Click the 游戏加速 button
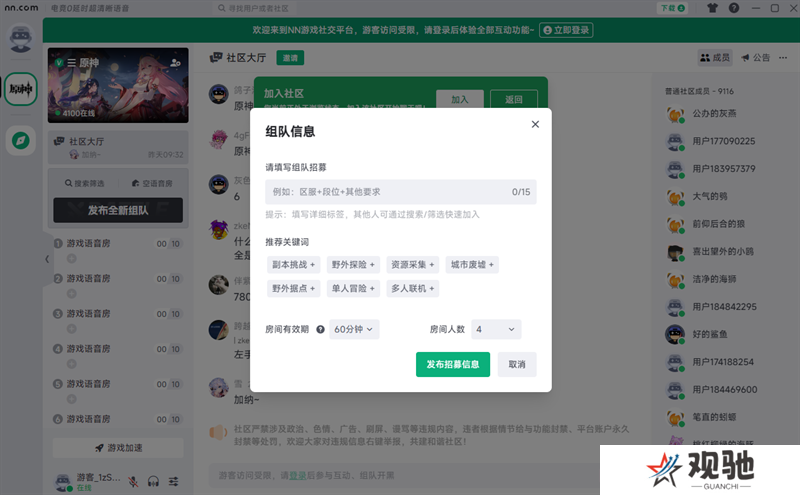 (118, 448)
